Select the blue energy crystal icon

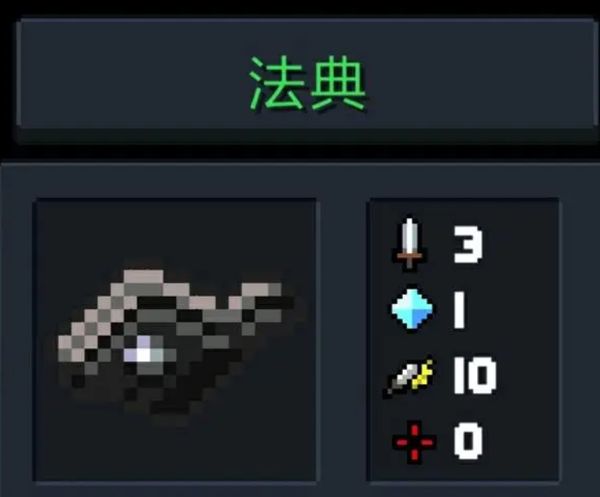[x=412, y=309]
